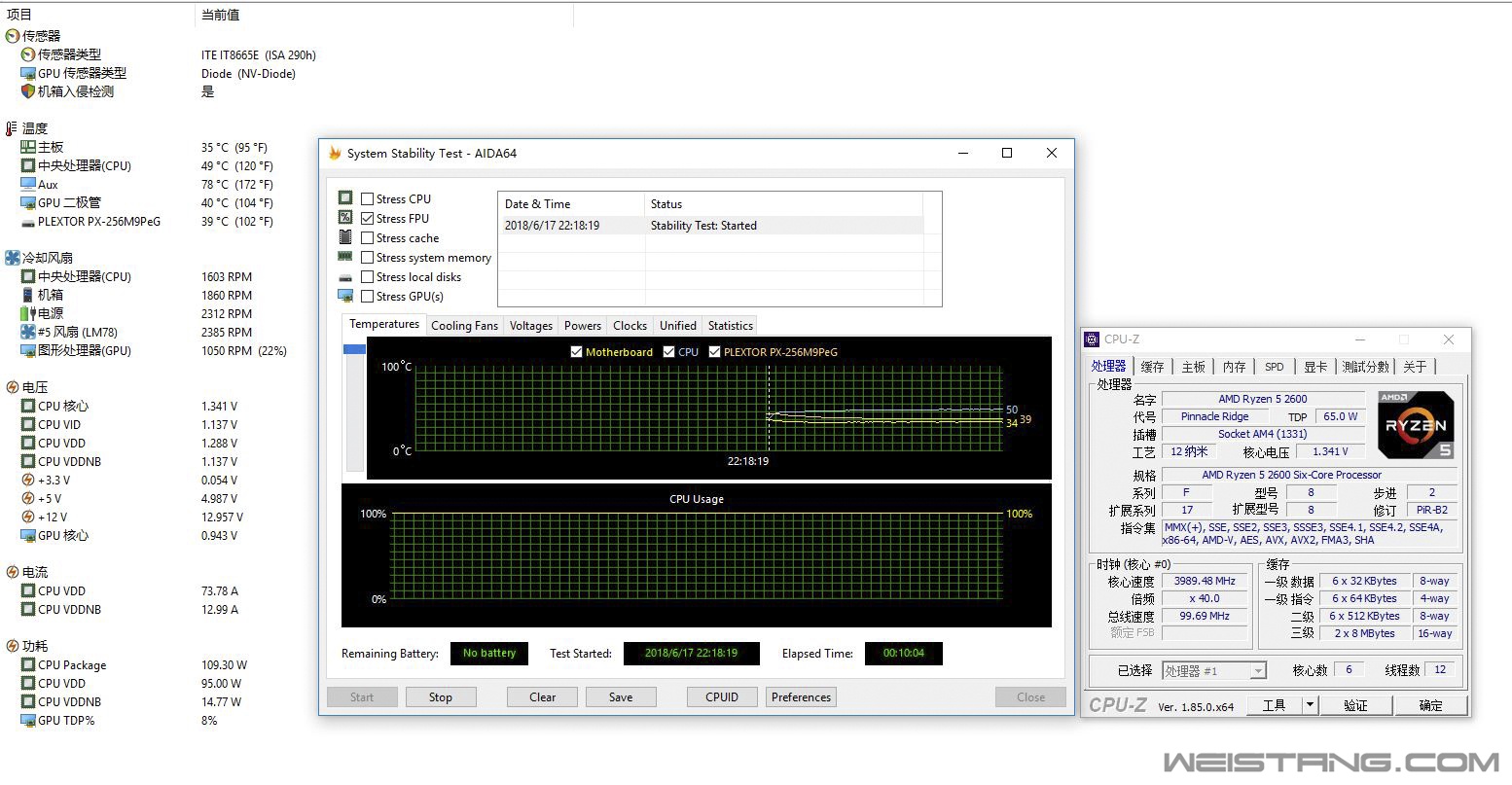Click the Stop button
Image resolution: width=1512 pixels, height=785 pixels.
click(x=441, y=696)
